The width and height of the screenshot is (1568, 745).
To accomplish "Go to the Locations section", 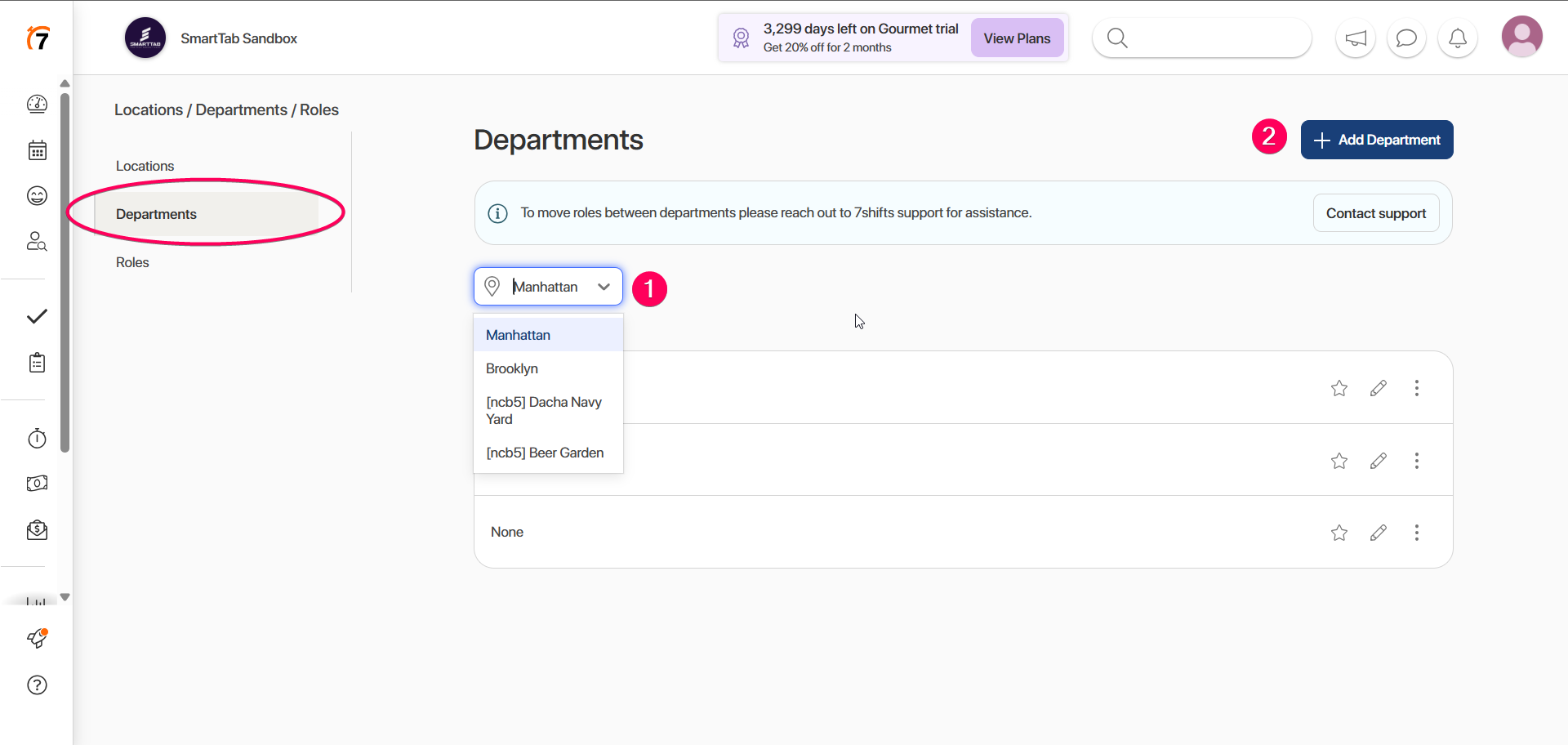I will (145, 166).
